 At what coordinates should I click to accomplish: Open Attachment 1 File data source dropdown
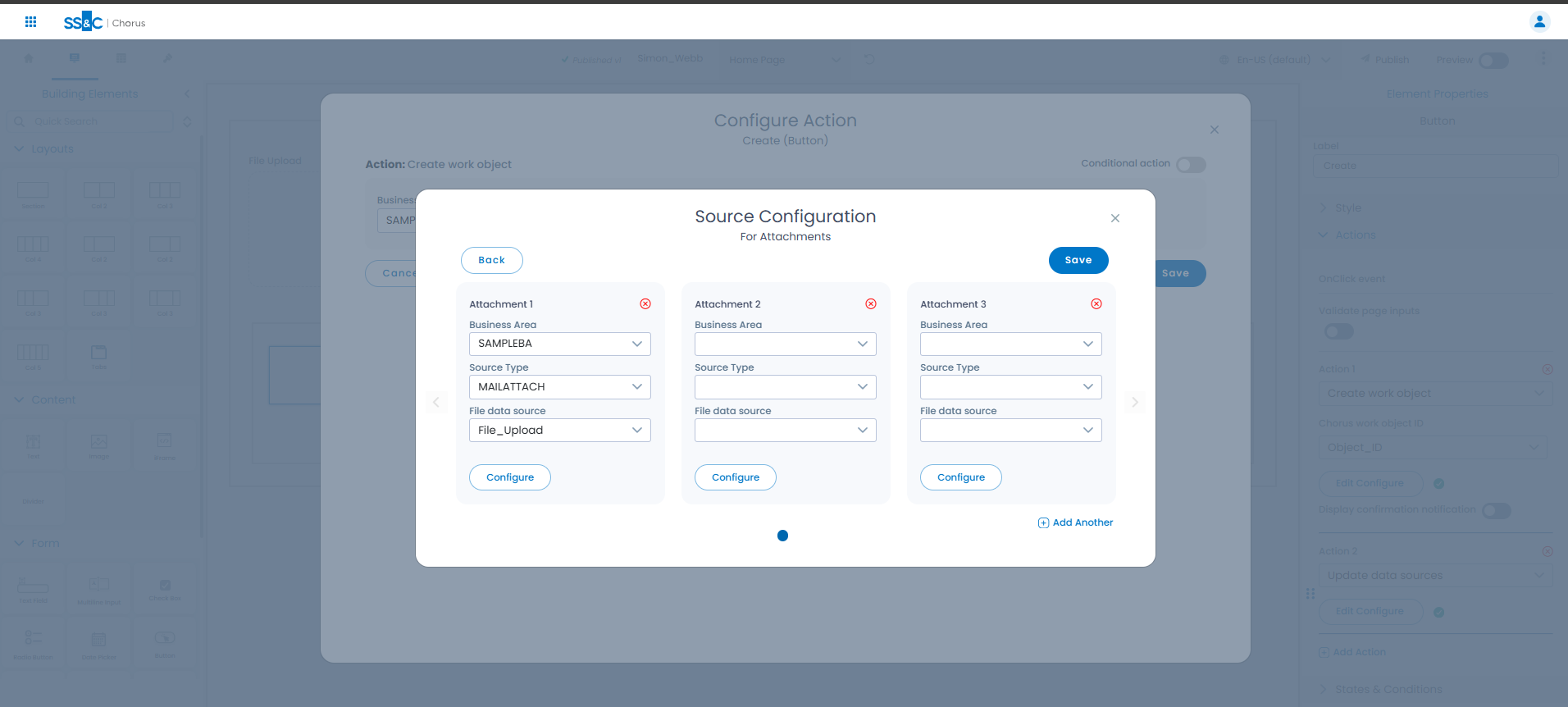click(560, 431)
